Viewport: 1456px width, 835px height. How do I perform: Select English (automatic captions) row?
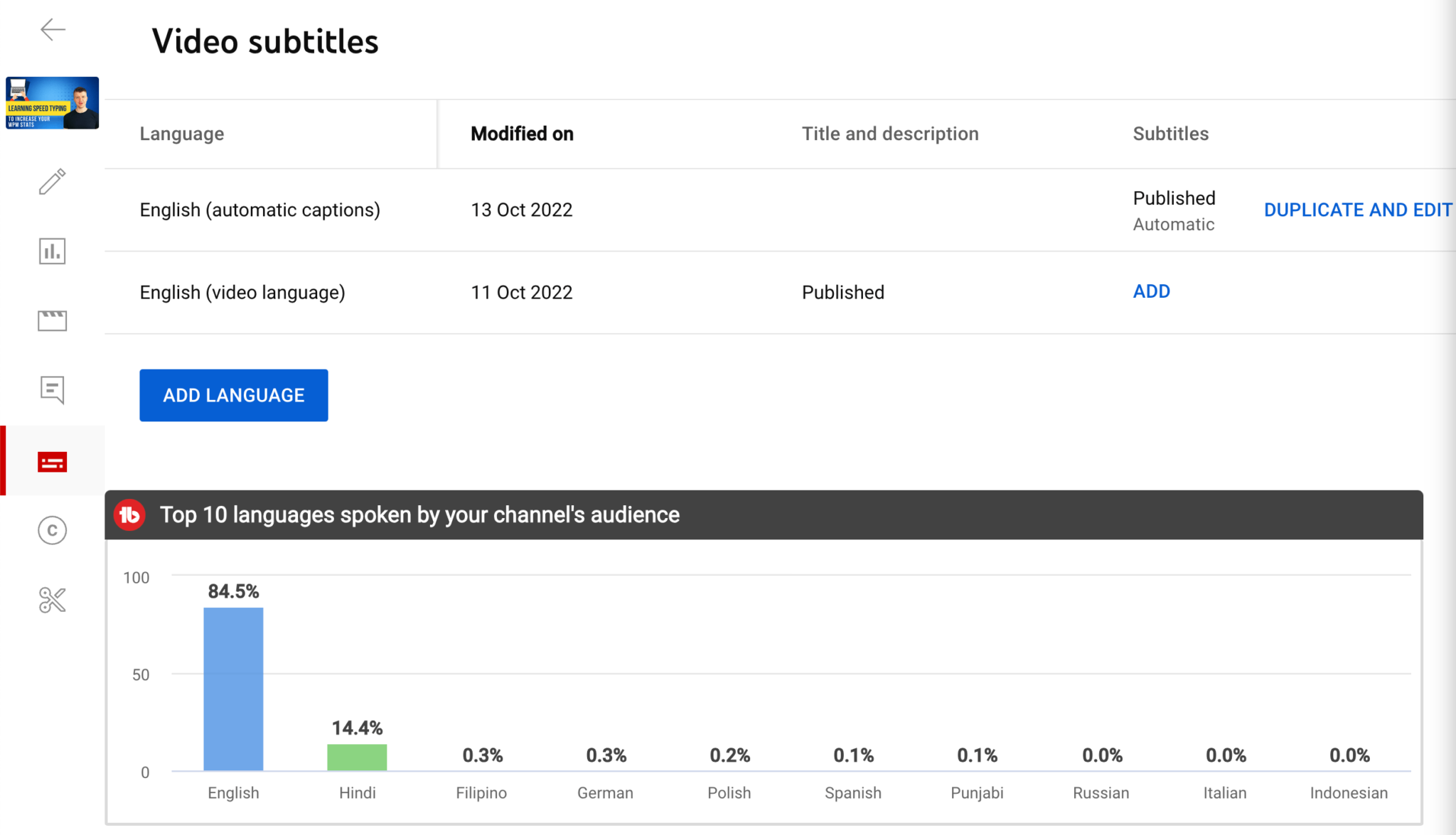point(260,210)
